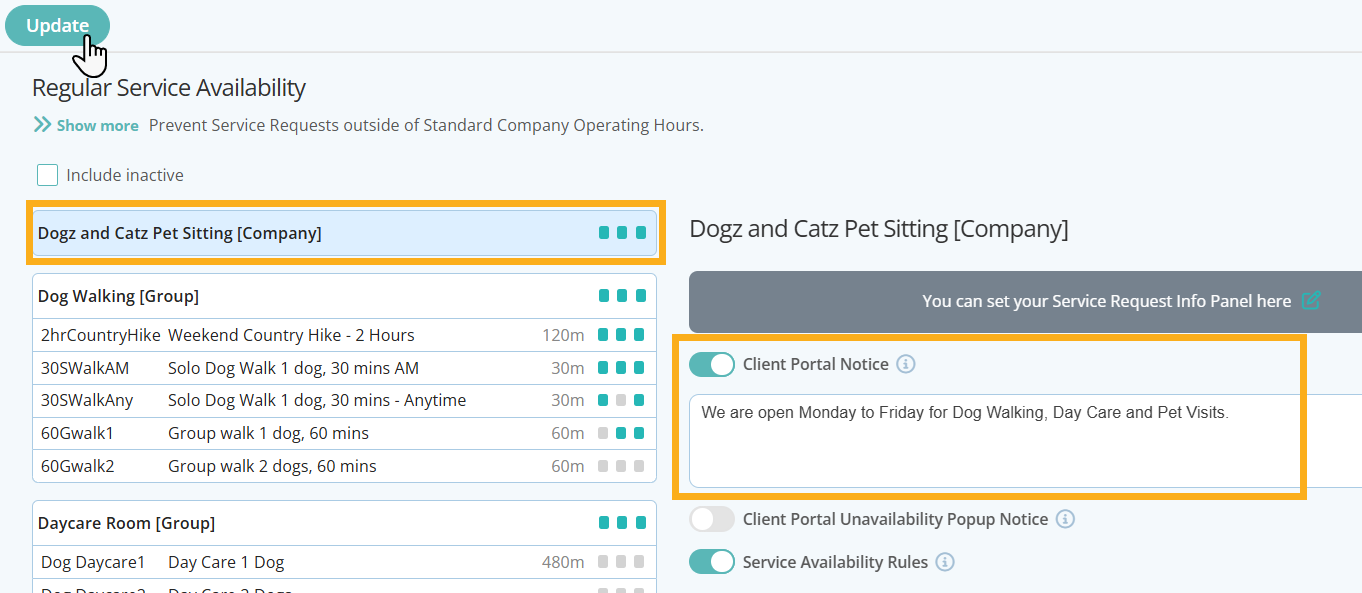Image resolution: width=1362 pixels, height=593 pixels.
Task: Open info icon beside Unavailability Popup Notice
Action: click(x=1065, y=519)
